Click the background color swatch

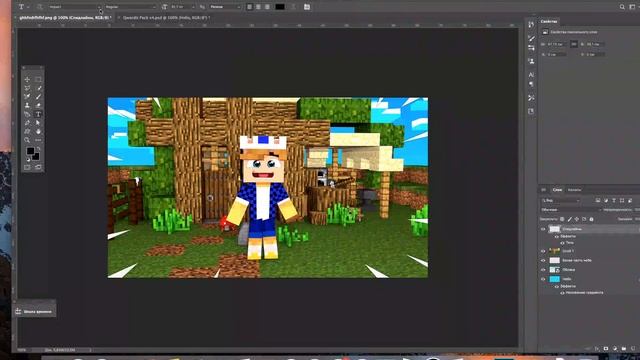pyautogui.click(x=36, y=157)
